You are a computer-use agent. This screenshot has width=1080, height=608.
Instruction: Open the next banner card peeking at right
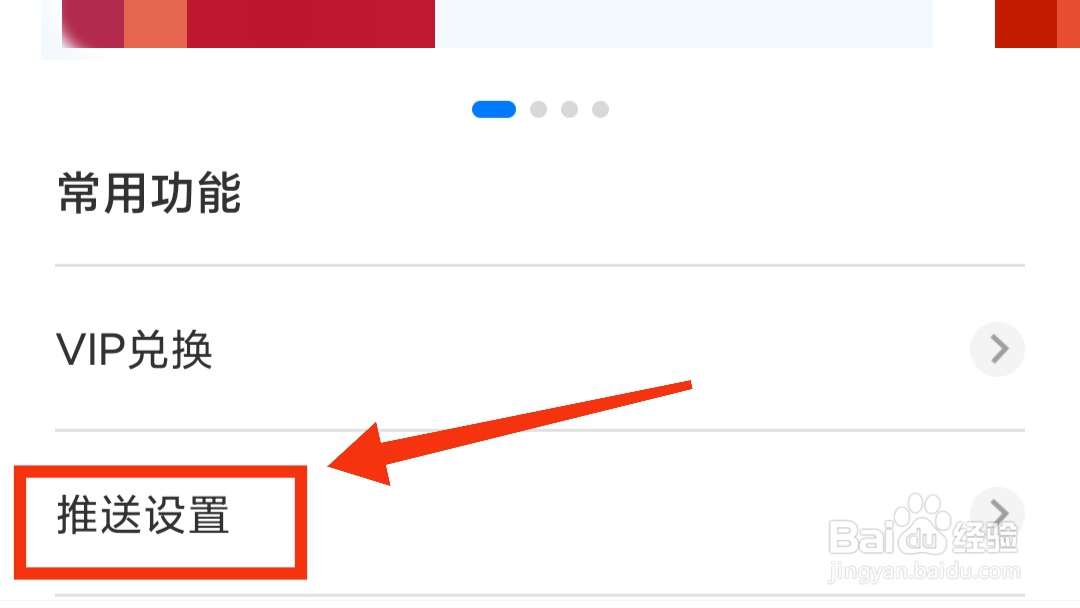click(x=1037, y=23)
